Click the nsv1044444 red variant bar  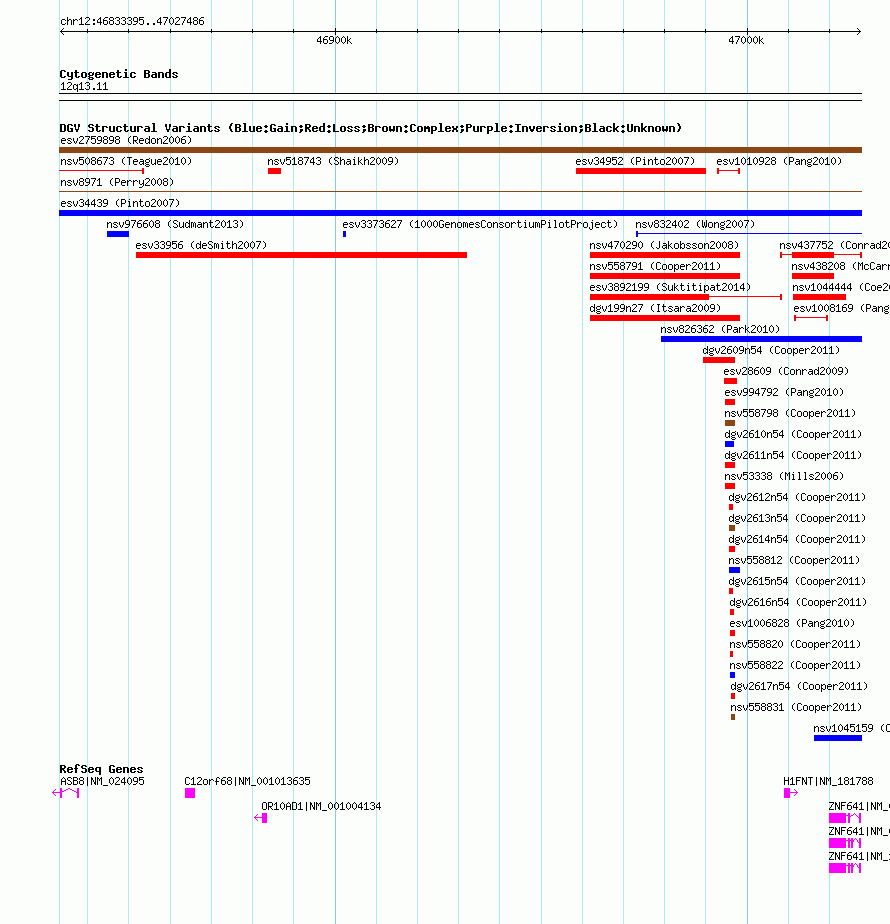point(819,297)
